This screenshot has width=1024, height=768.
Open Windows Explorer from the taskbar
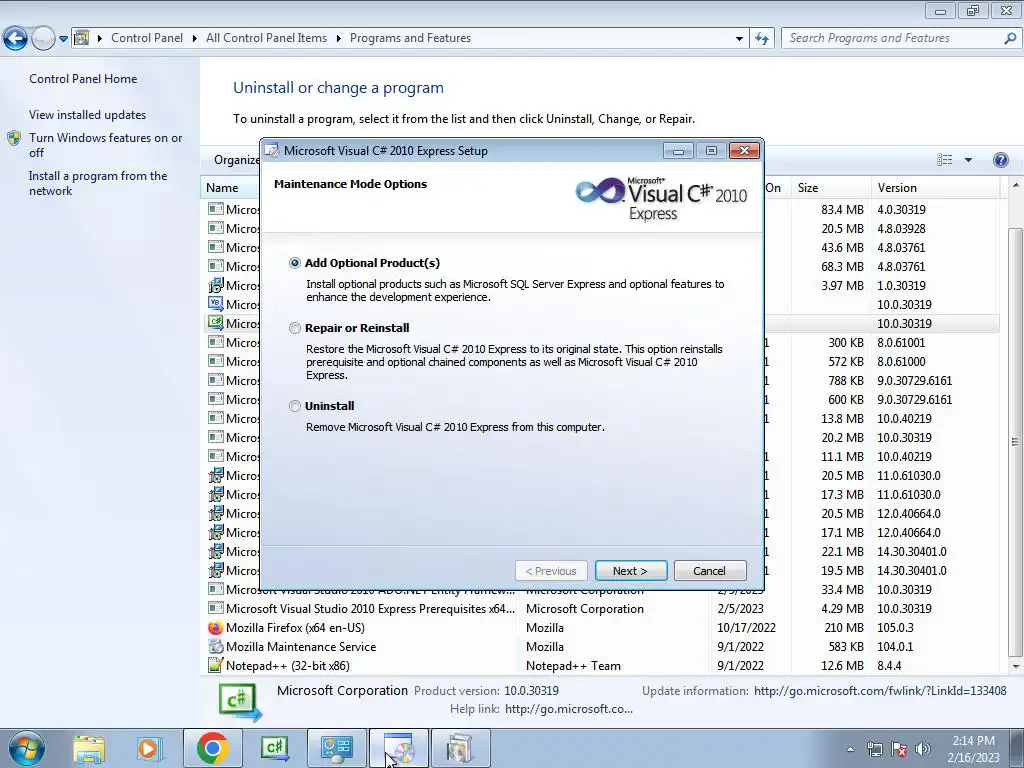89,749
